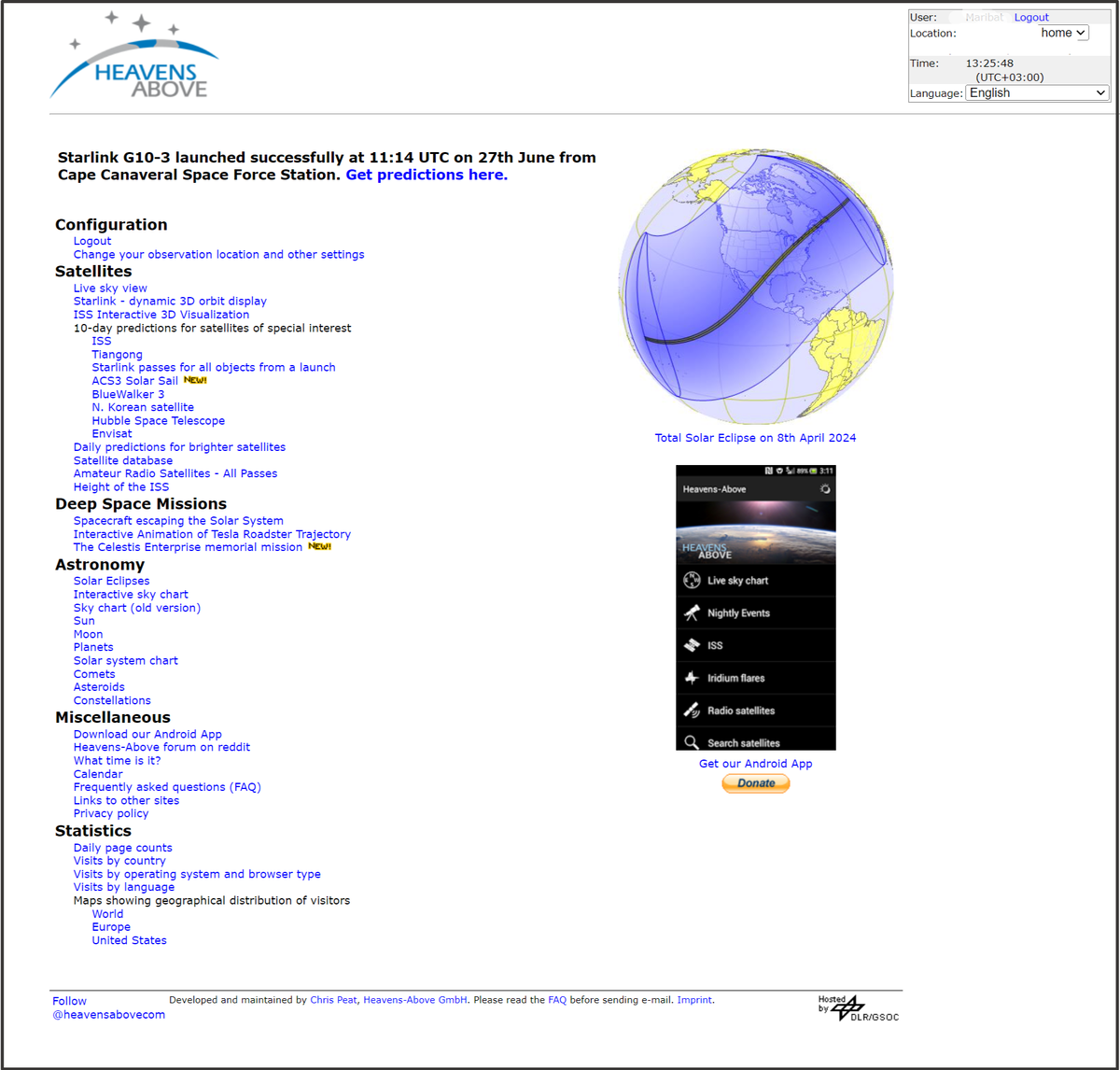Open Interactive Animation of Tesla Roadster Trajectory
This screenshot has height=1070, width=1120.
(213, 534)
